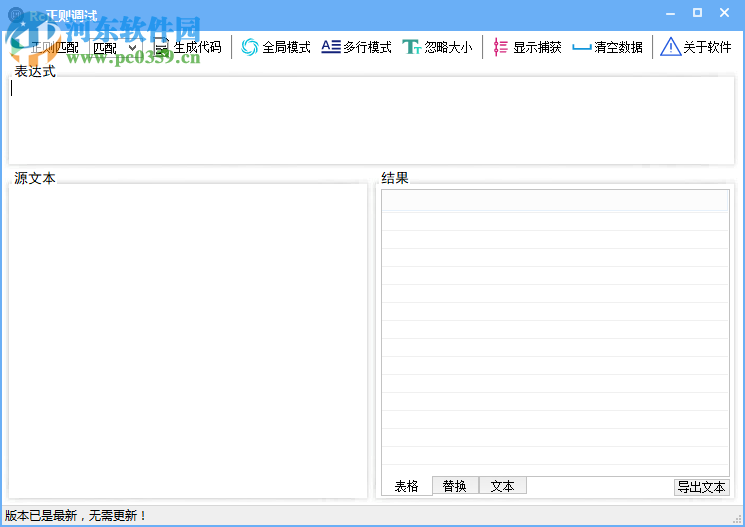The height and width of the screenshot is (527, 745).
Task: Select the first row in results table
Action: pyautogui.click(x=555, y=221)
